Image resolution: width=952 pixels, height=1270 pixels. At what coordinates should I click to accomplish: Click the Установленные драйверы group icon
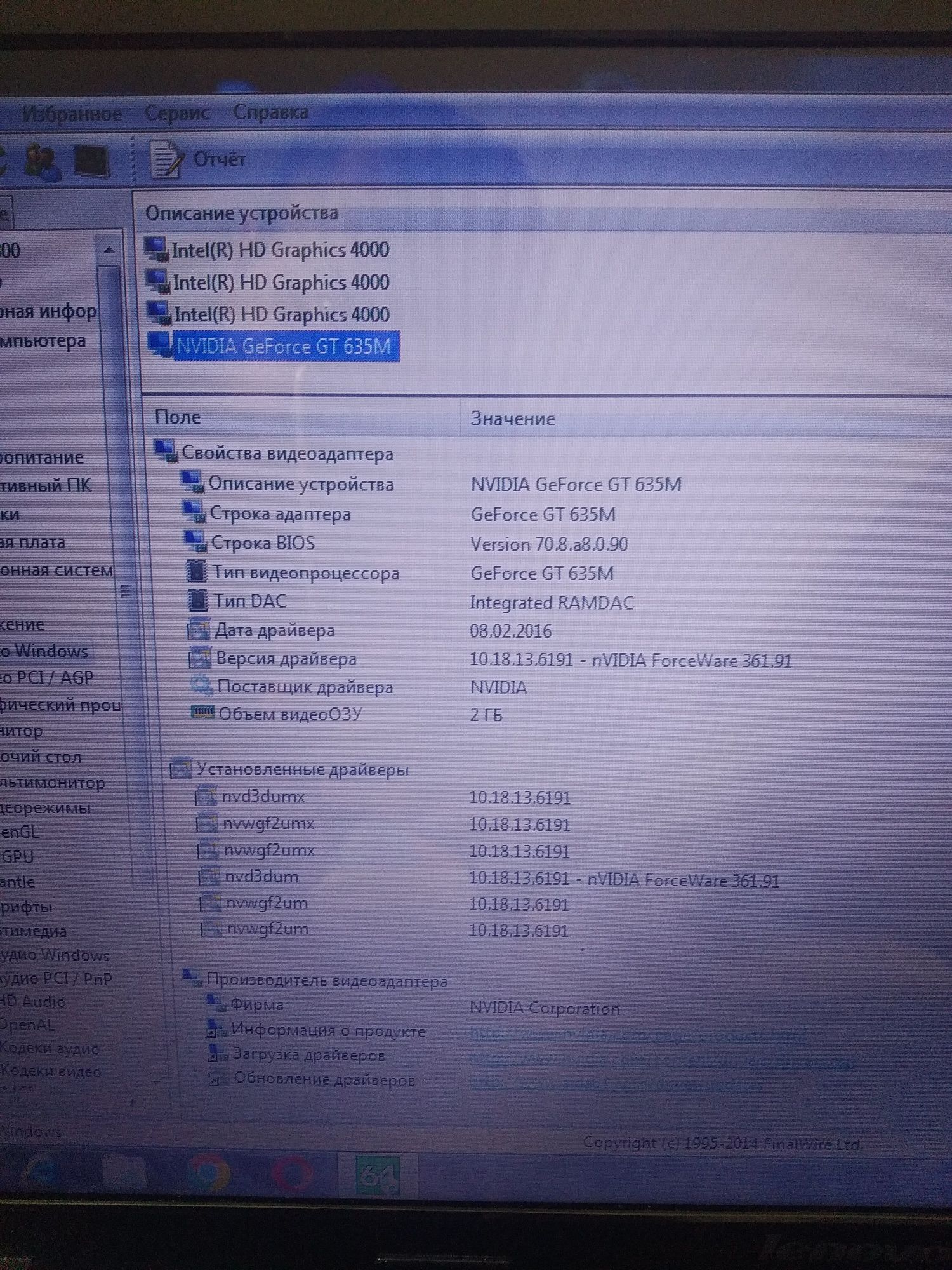pos(182,768)
